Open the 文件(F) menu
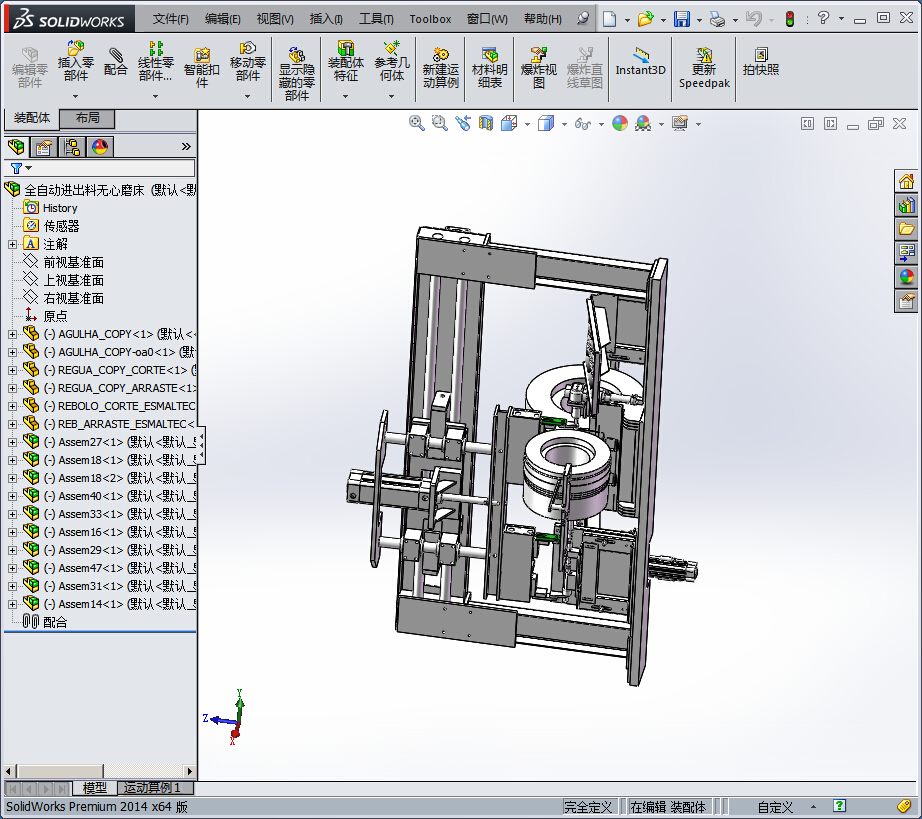Viewport: 922px width, 819px height. click(171, 19)
